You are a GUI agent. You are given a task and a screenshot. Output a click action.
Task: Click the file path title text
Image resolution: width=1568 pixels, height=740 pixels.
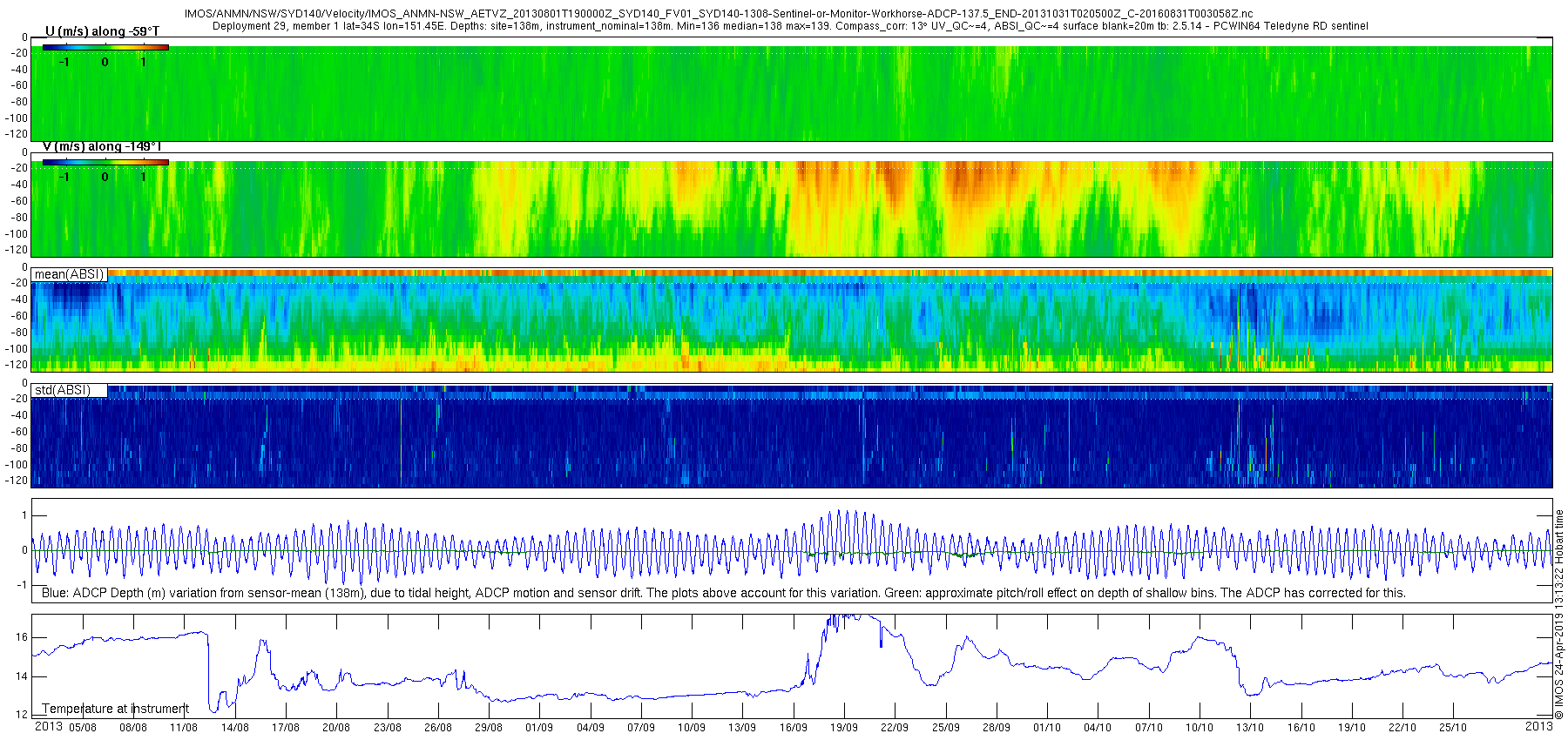719,14
